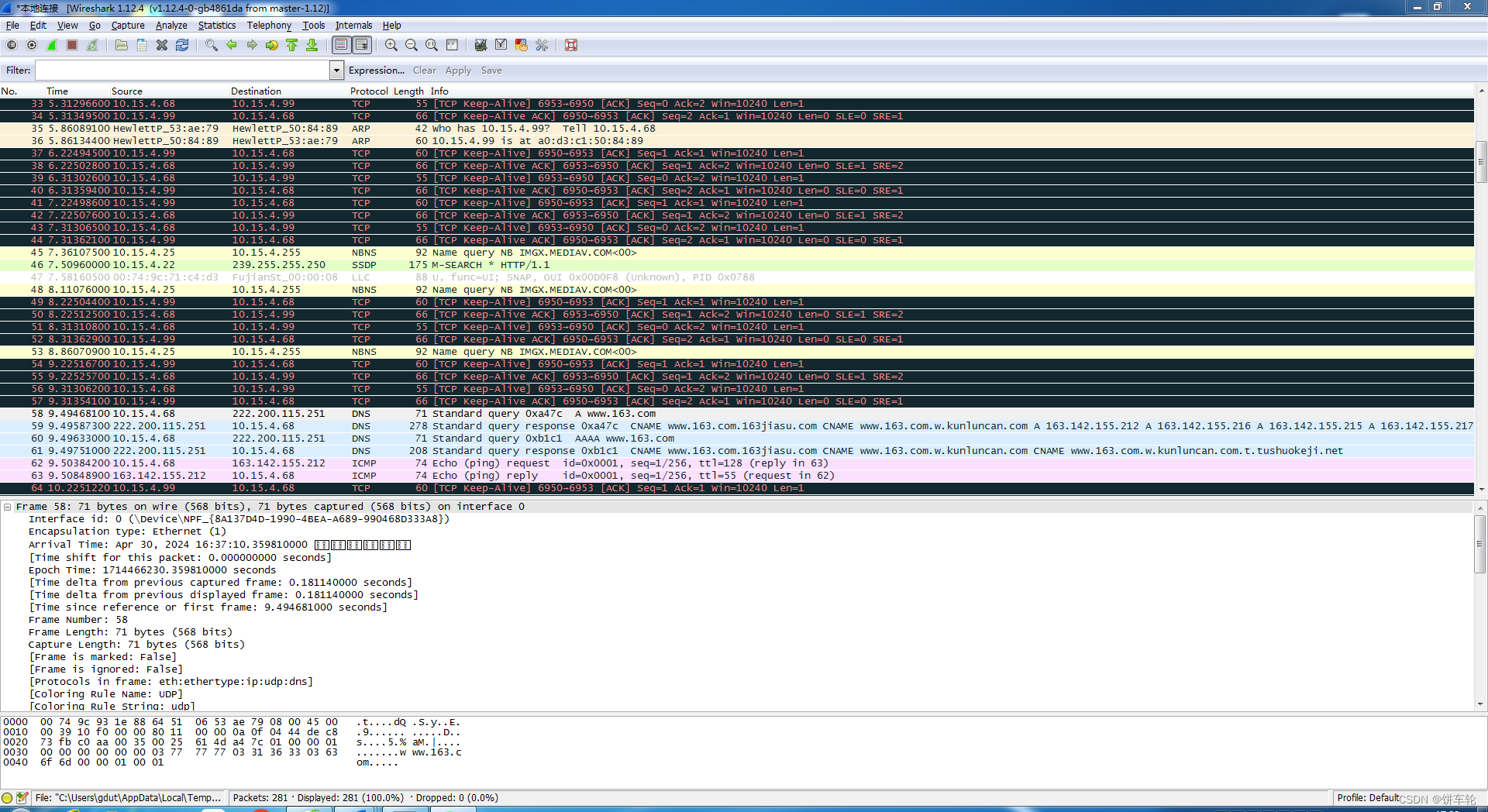Click the Expression... button
Viewport: 1488px width, 812px height.
coord(377,71)
